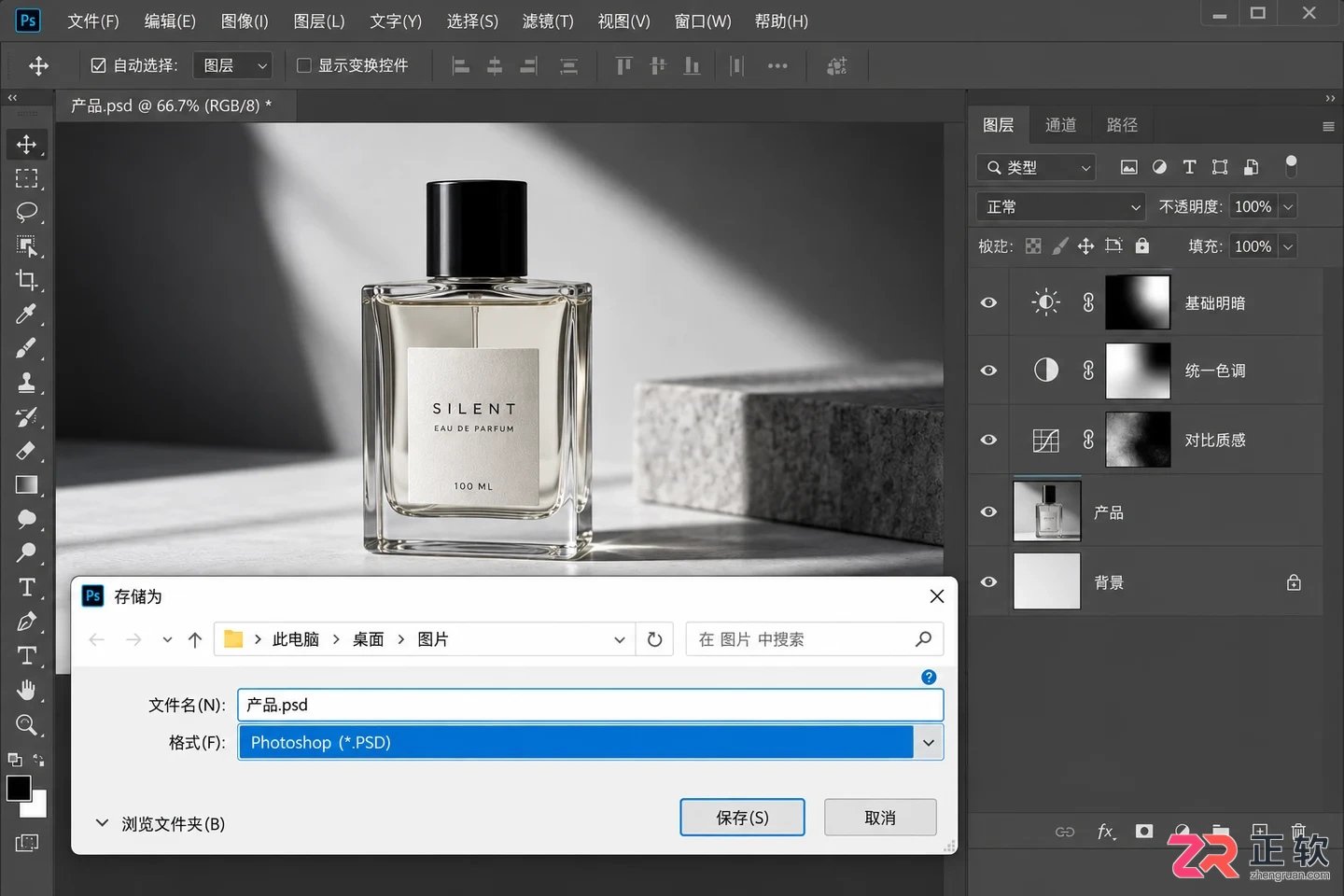Add a layer mask from panel bottom
This screenshot has width=1344, height=896.
click(1144, 832)
